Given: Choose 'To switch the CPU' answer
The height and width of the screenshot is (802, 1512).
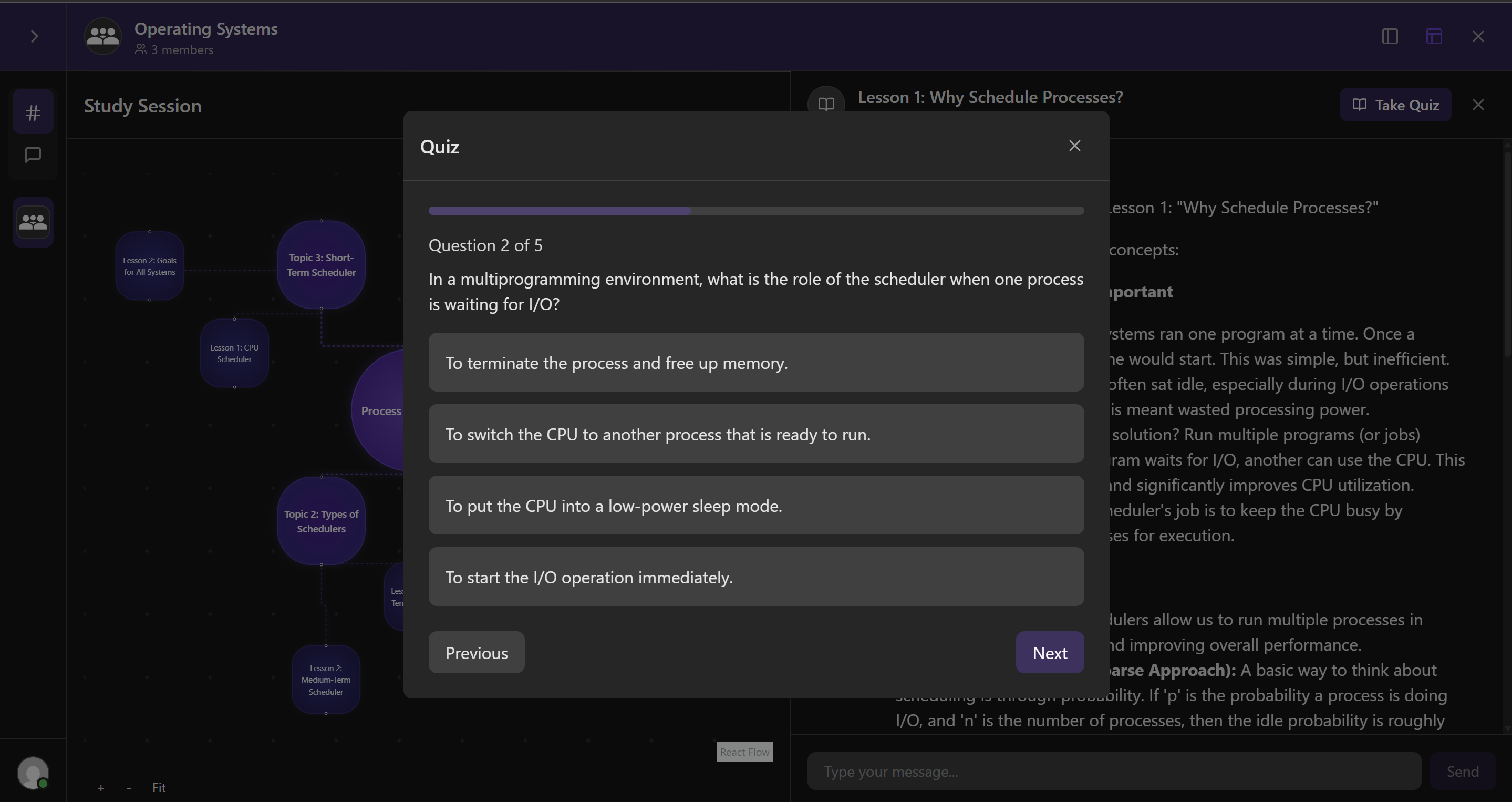Looking at the screenshot, I should 755,435.
